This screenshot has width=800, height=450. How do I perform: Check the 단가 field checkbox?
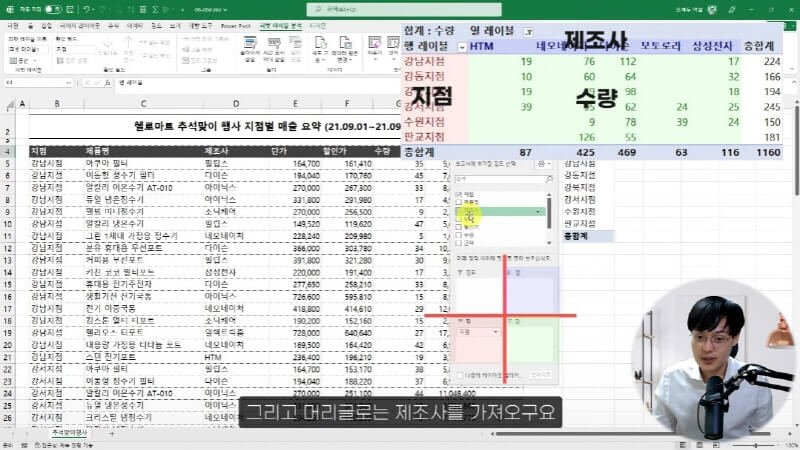(x=458, y=219)
